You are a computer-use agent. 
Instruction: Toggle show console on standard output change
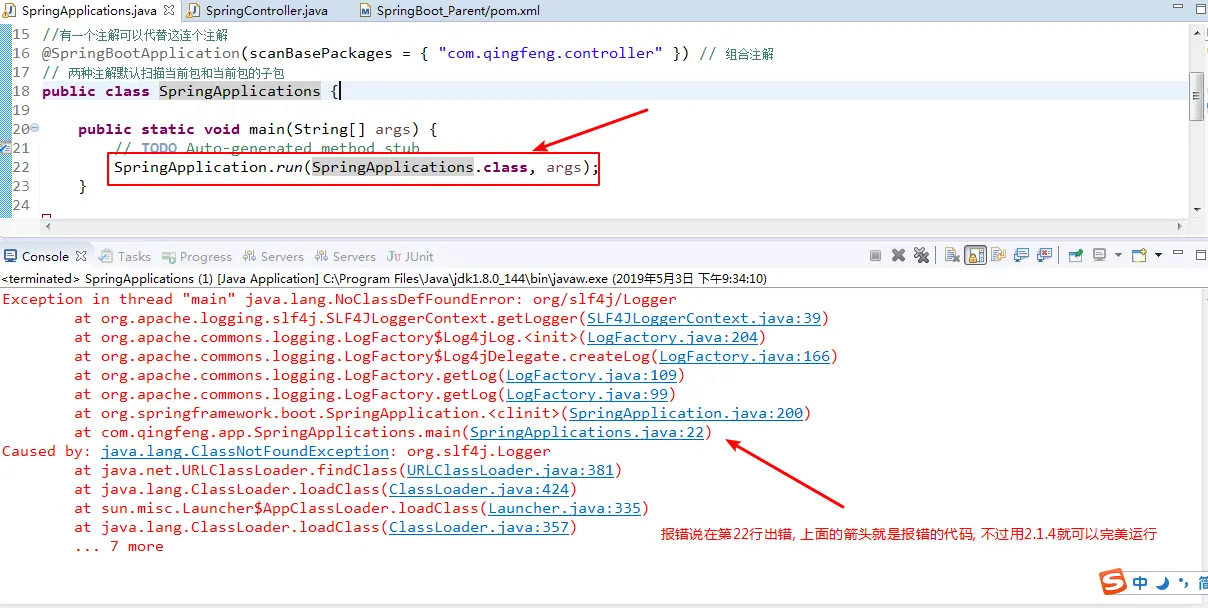[x=1021, y=255]
